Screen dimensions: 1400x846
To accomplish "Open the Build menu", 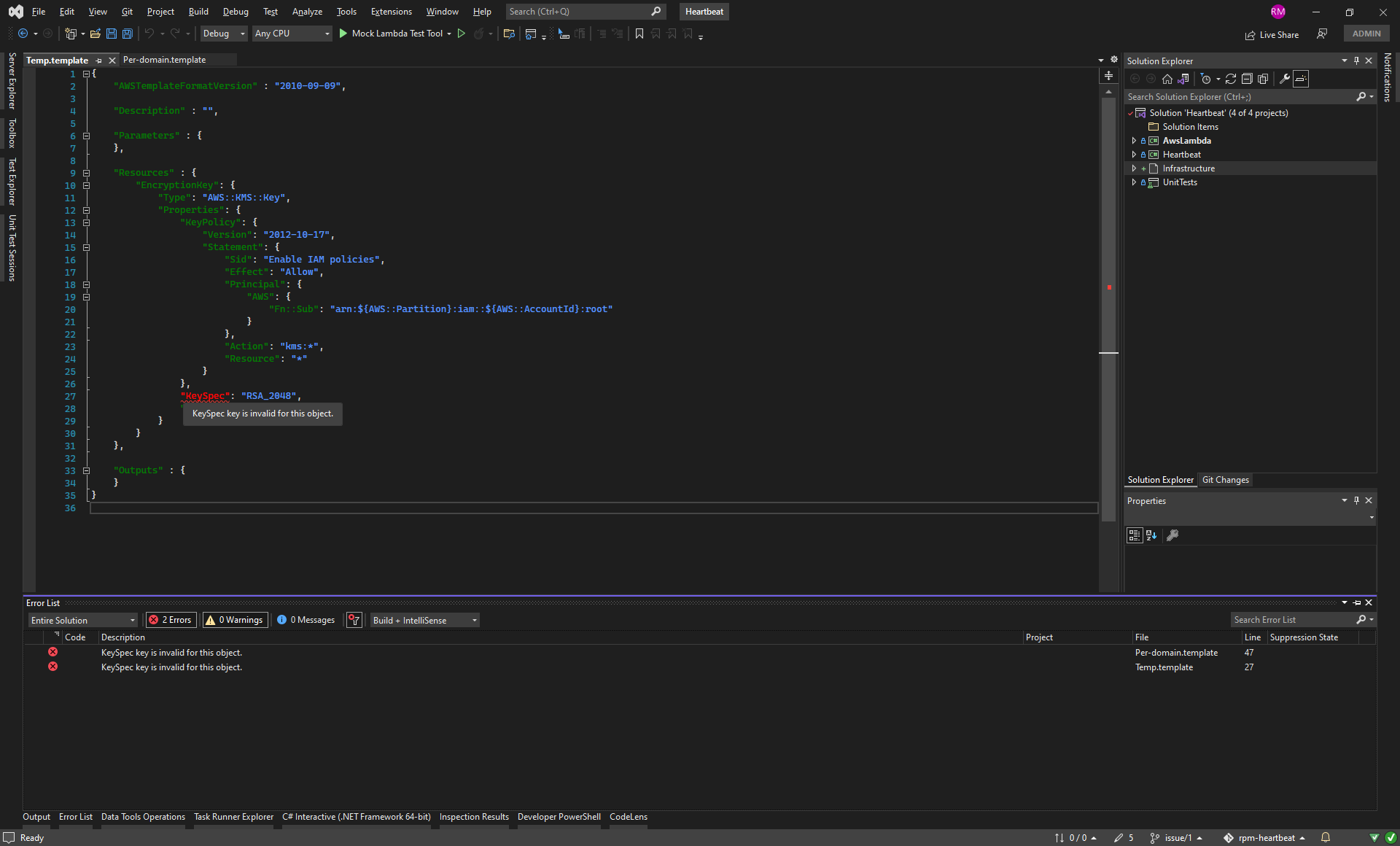I will [198, 12].
